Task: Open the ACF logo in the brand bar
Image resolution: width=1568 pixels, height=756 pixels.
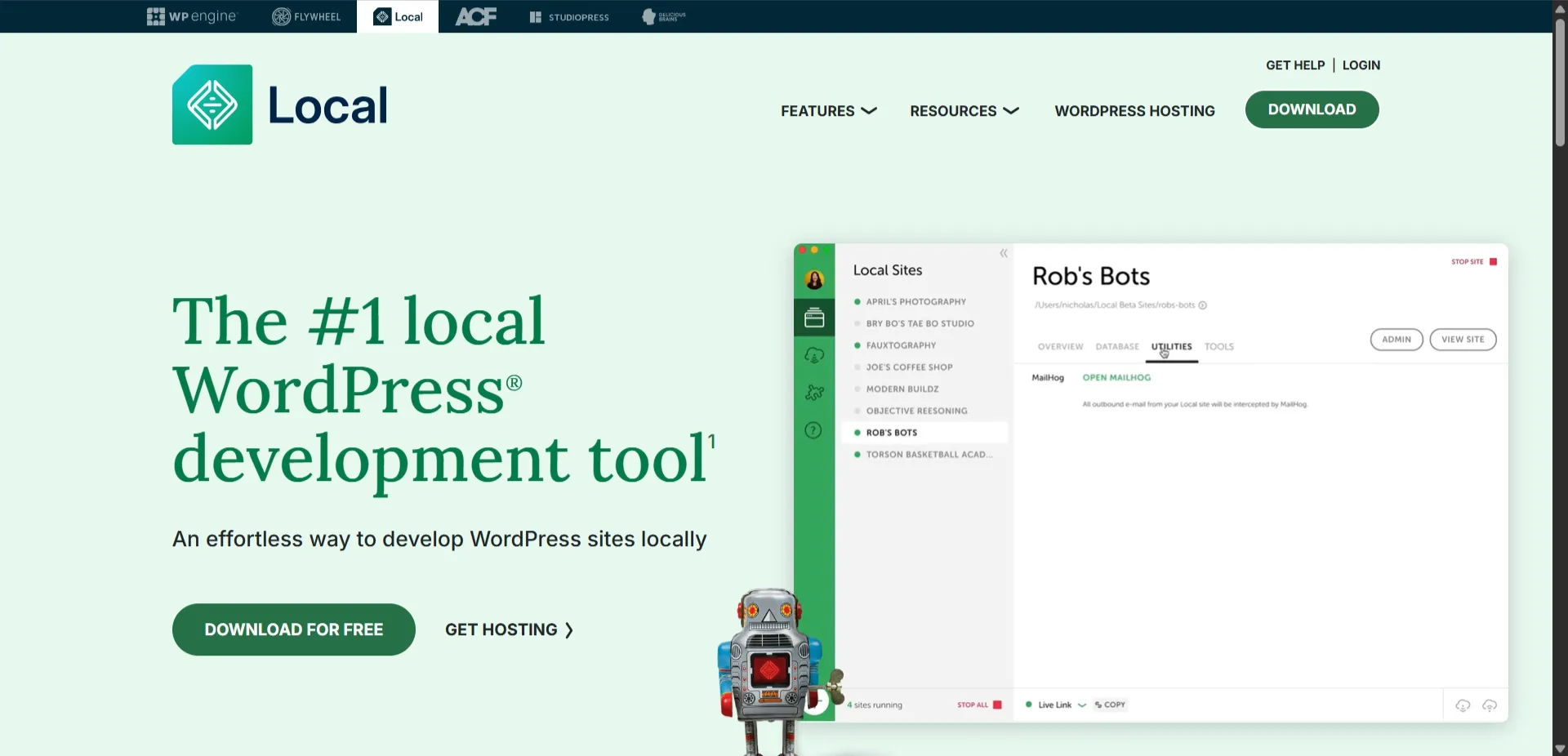Action: (x=475, y=16)
